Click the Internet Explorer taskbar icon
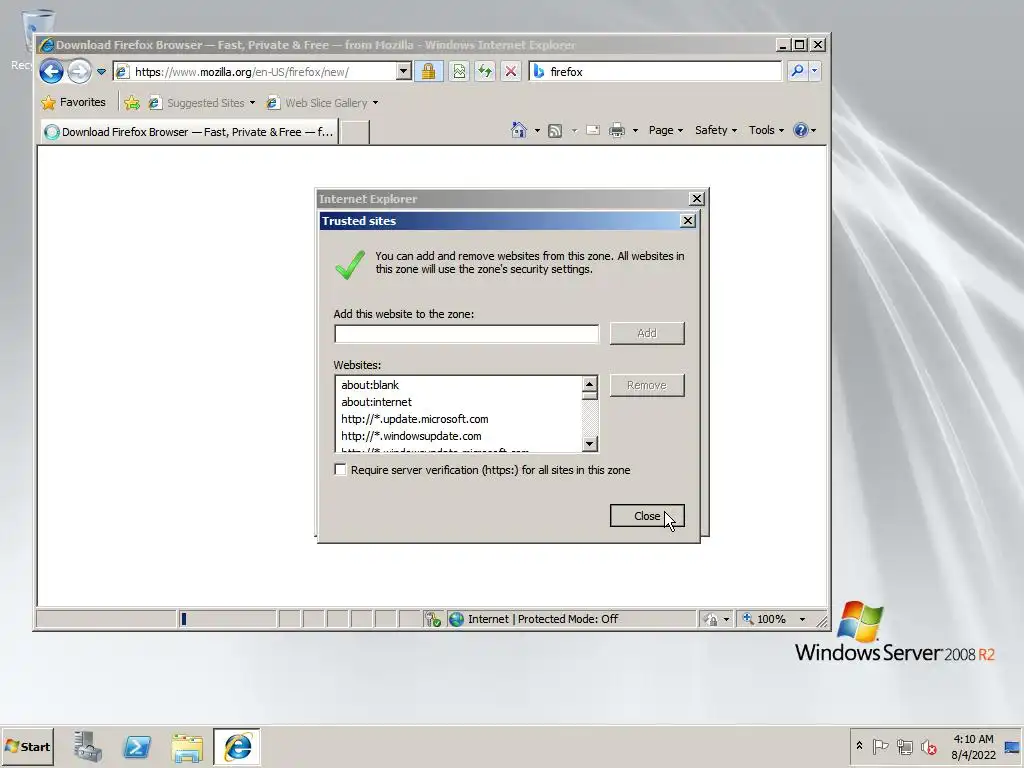Viewport: 1024px width, 768px height. (237, 746)
